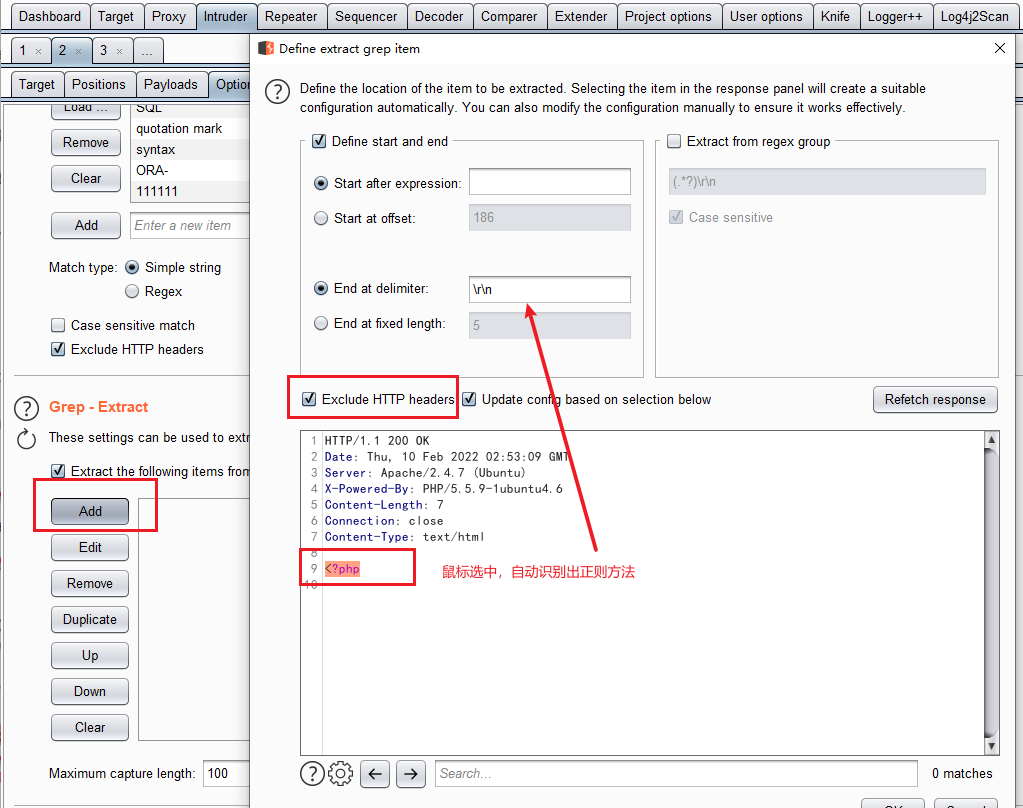Open help for the extract grep dialog
1023x808 pixels.
pos(277,92)
